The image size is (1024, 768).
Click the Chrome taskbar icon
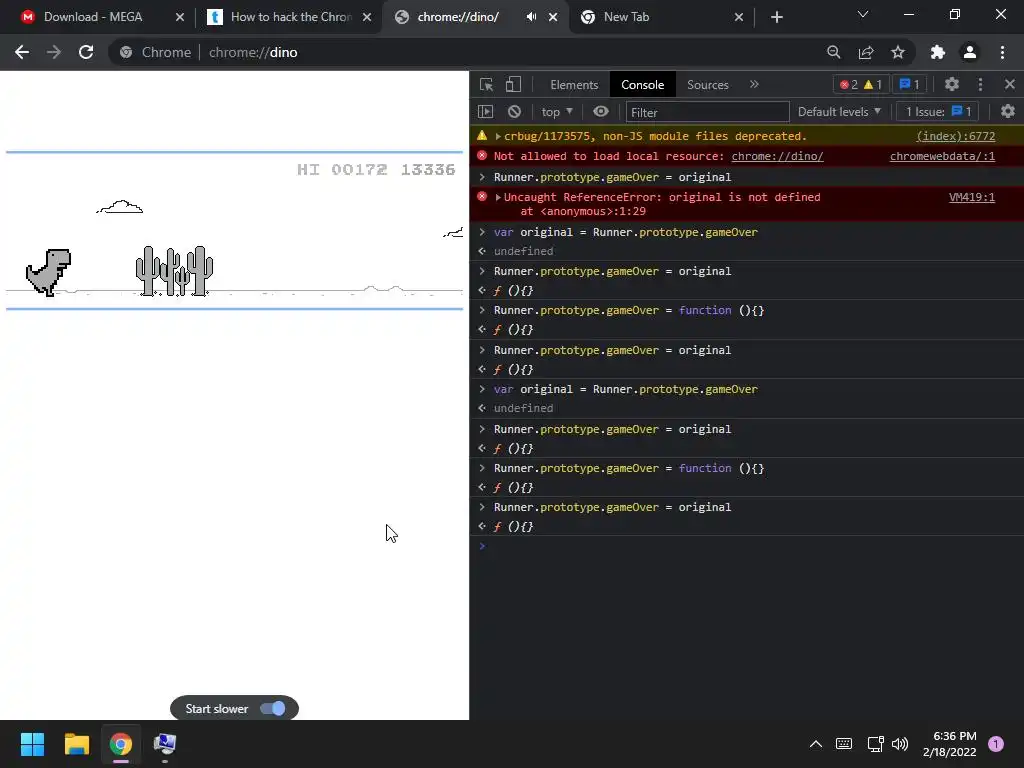(121, 744)
